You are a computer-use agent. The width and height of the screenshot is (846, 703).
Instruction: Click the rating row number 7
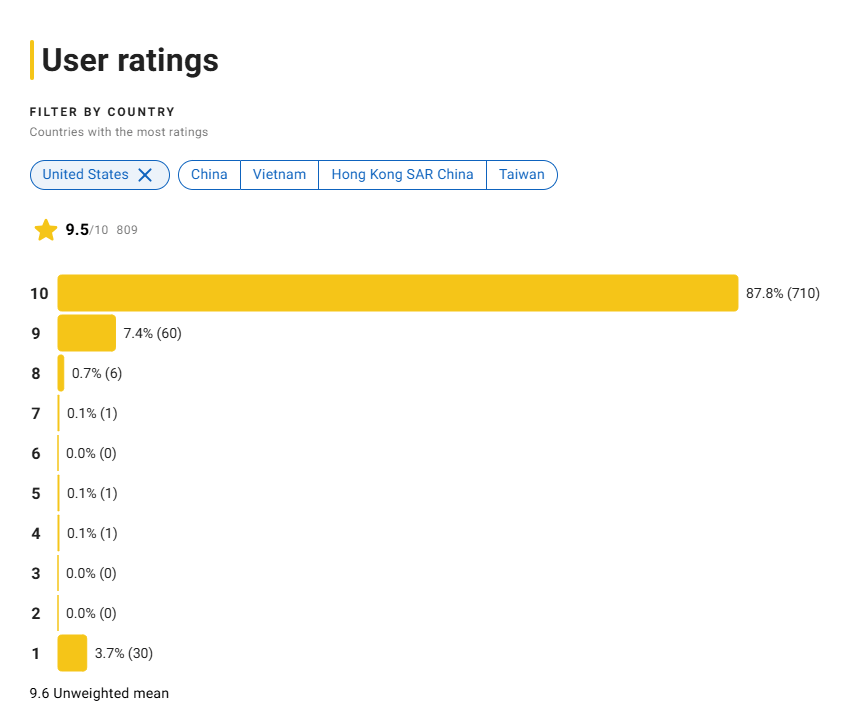click(36, 413)
